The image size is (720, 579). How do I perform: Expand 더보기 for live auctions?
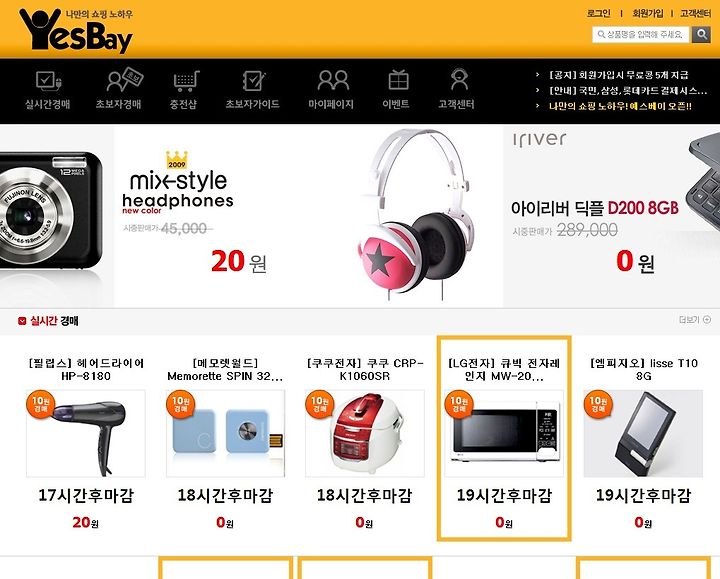point(694,320)
